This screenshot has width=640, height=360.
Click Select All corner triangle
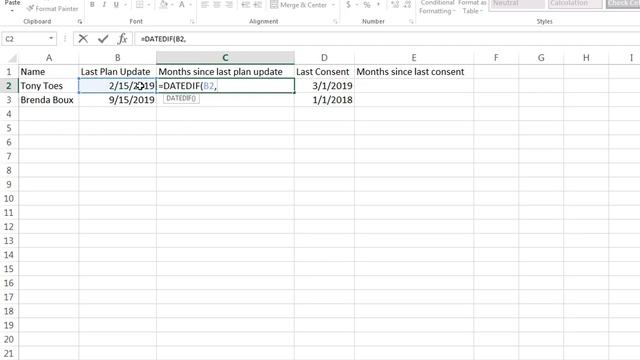coord(12,58)
